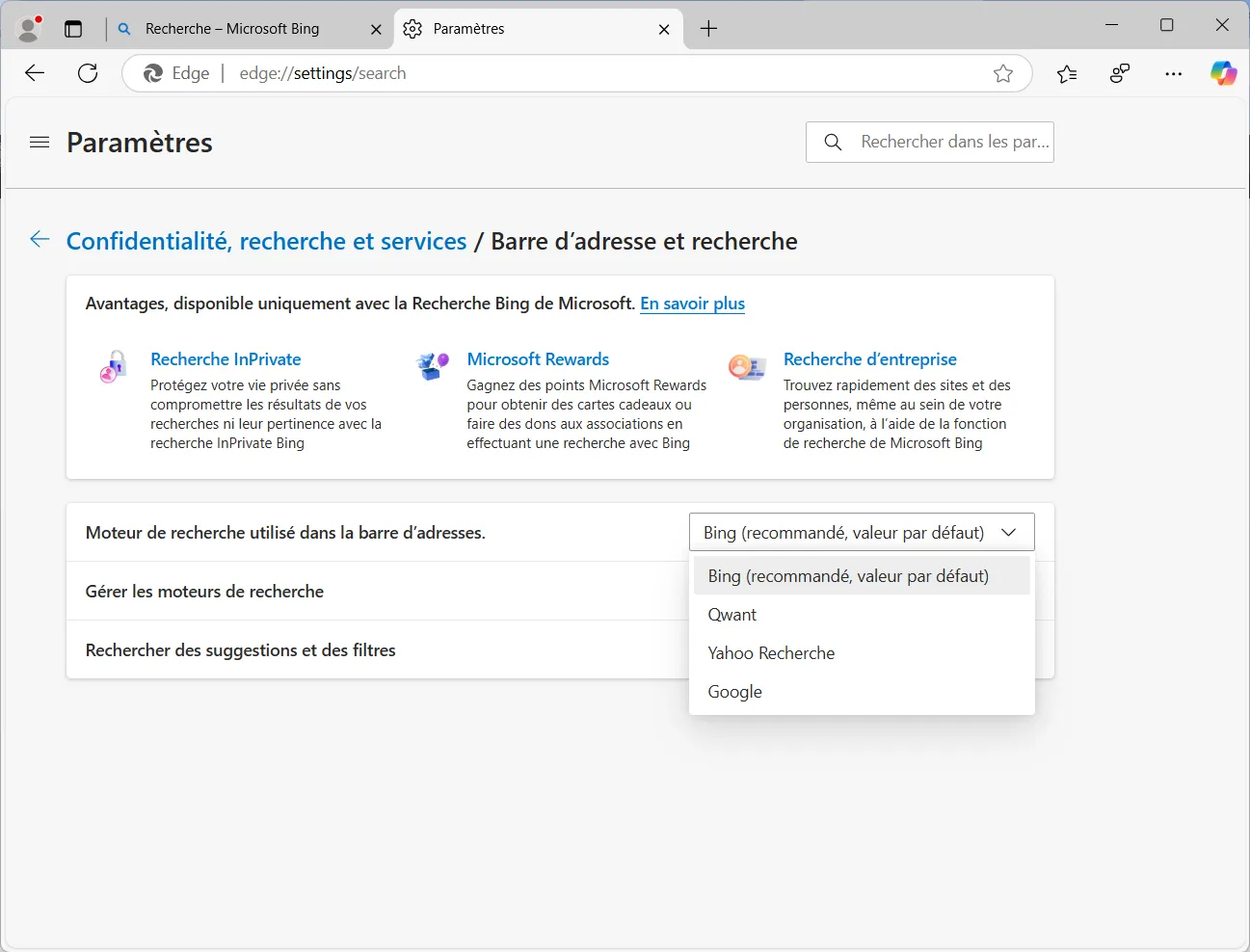Open the Recherche InPrivate link
1250x952 pixels.
[x=226, y=359]
